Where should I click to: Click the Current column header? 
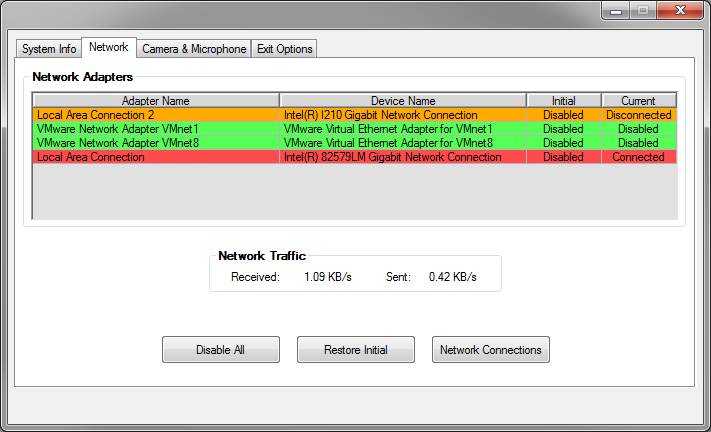(638, 100)
